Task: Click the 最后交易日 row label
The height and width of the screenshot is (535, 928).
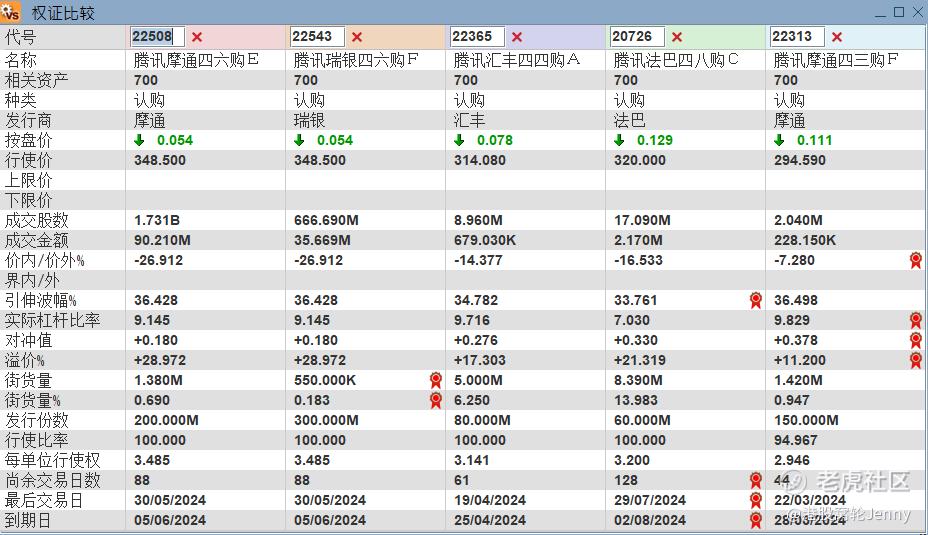Action: pyautogui.click(x=44, y=500)
